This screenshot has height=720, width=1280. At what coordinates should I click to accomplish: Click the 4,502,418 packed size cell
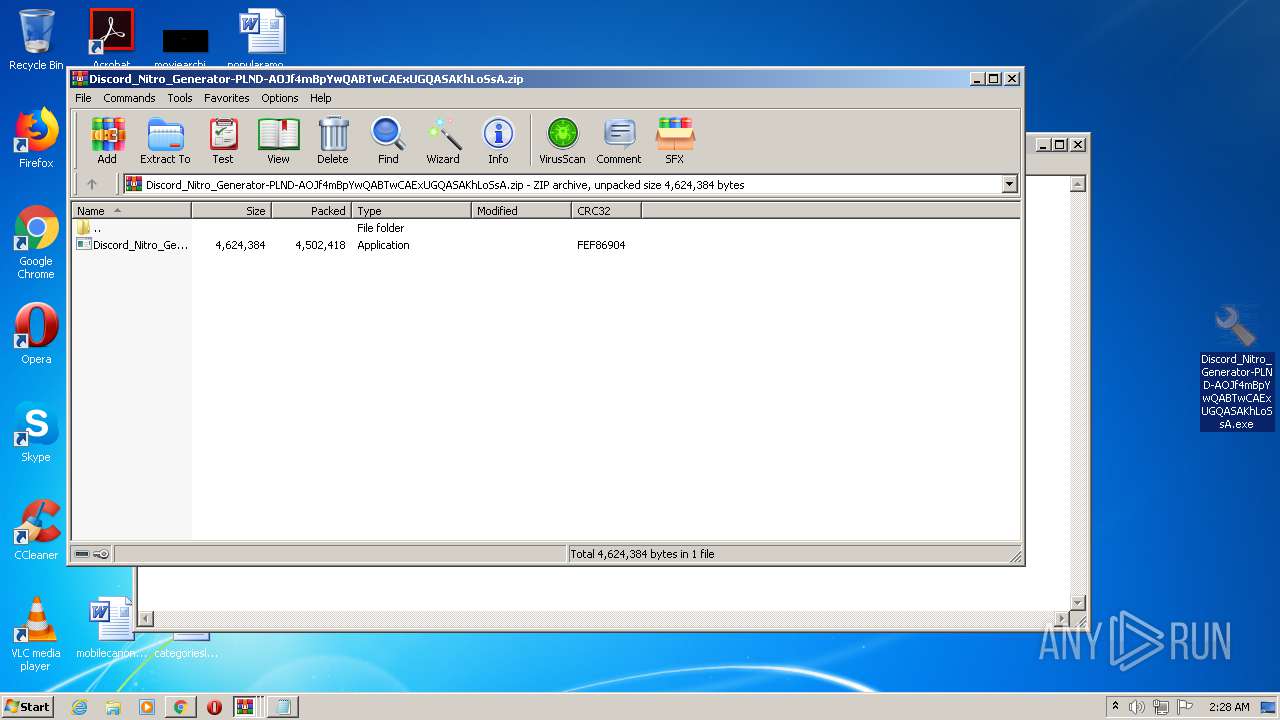tap(320, 245)
